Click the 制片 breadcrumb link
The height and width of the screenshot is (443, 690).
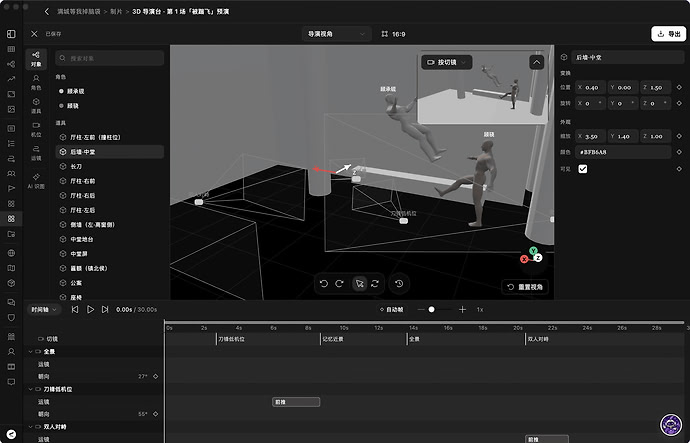116,11
